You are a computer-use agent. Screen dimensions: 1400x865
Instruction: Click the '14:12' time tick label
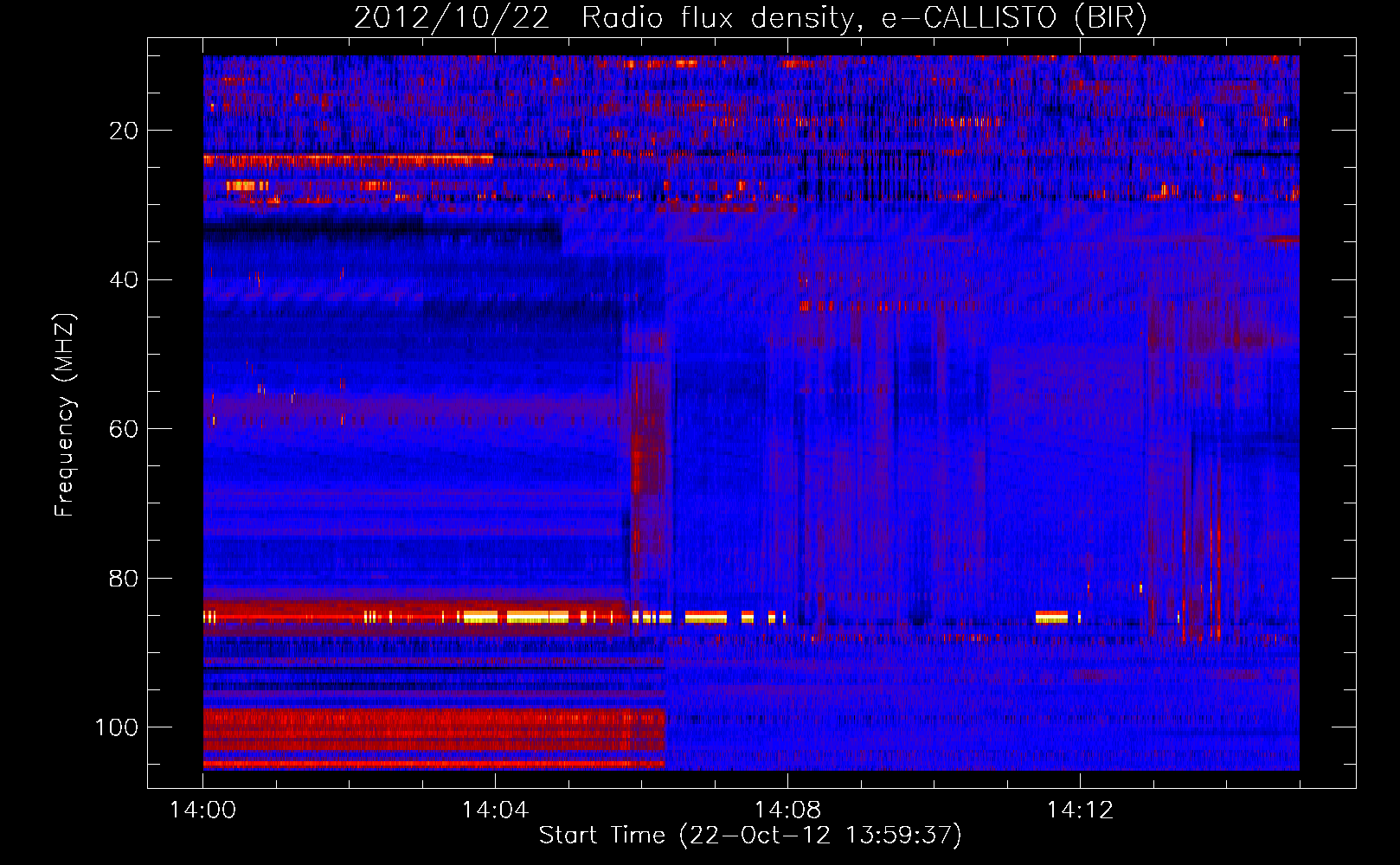click(x=1080, y=811)
